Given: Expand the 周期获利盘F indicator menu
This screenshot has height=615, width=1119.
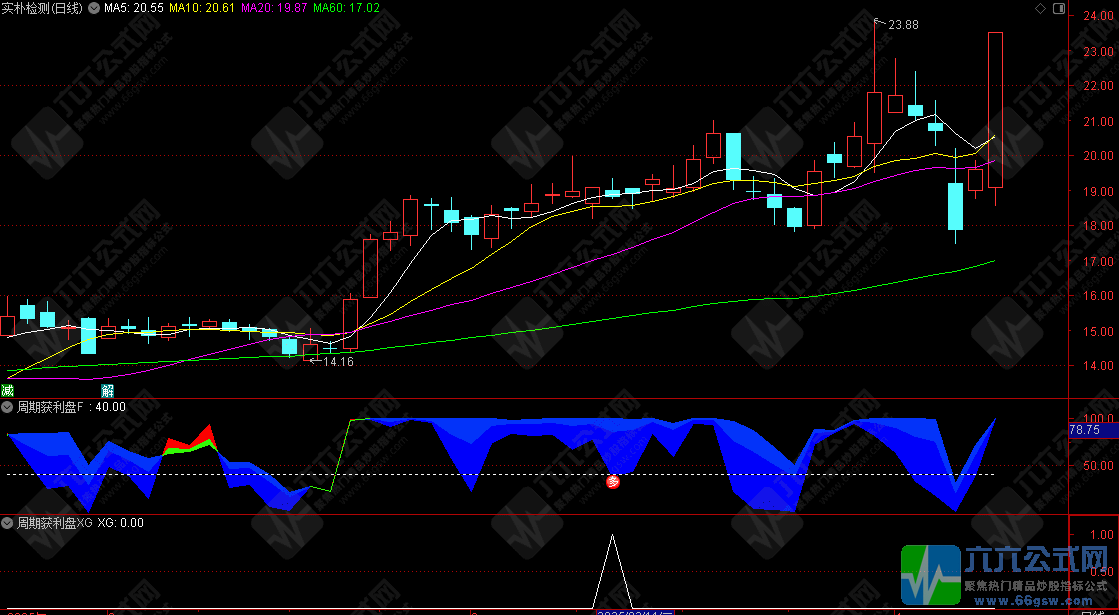Looking at the screenshot, I should coord(8,407).
